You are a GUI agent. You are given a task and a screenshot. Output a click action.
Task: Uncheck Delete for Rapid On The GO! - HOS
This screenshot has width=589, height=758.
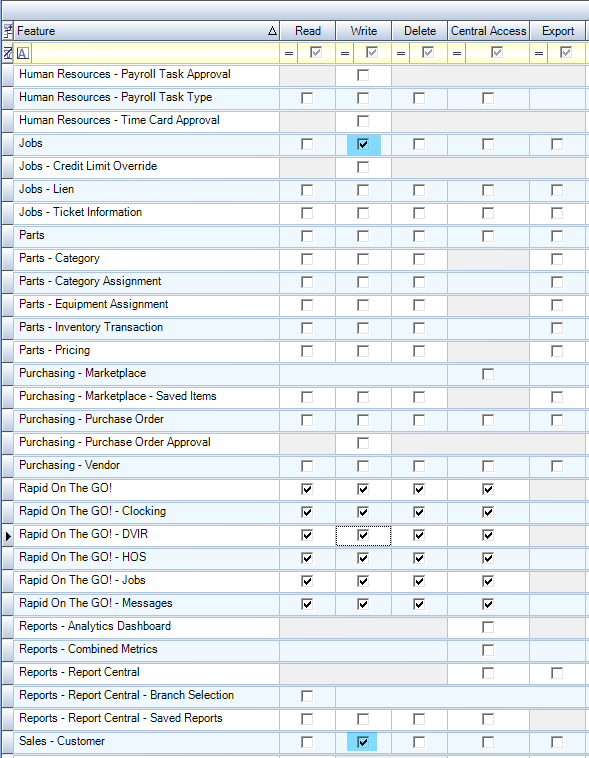[x=419, y=558]
